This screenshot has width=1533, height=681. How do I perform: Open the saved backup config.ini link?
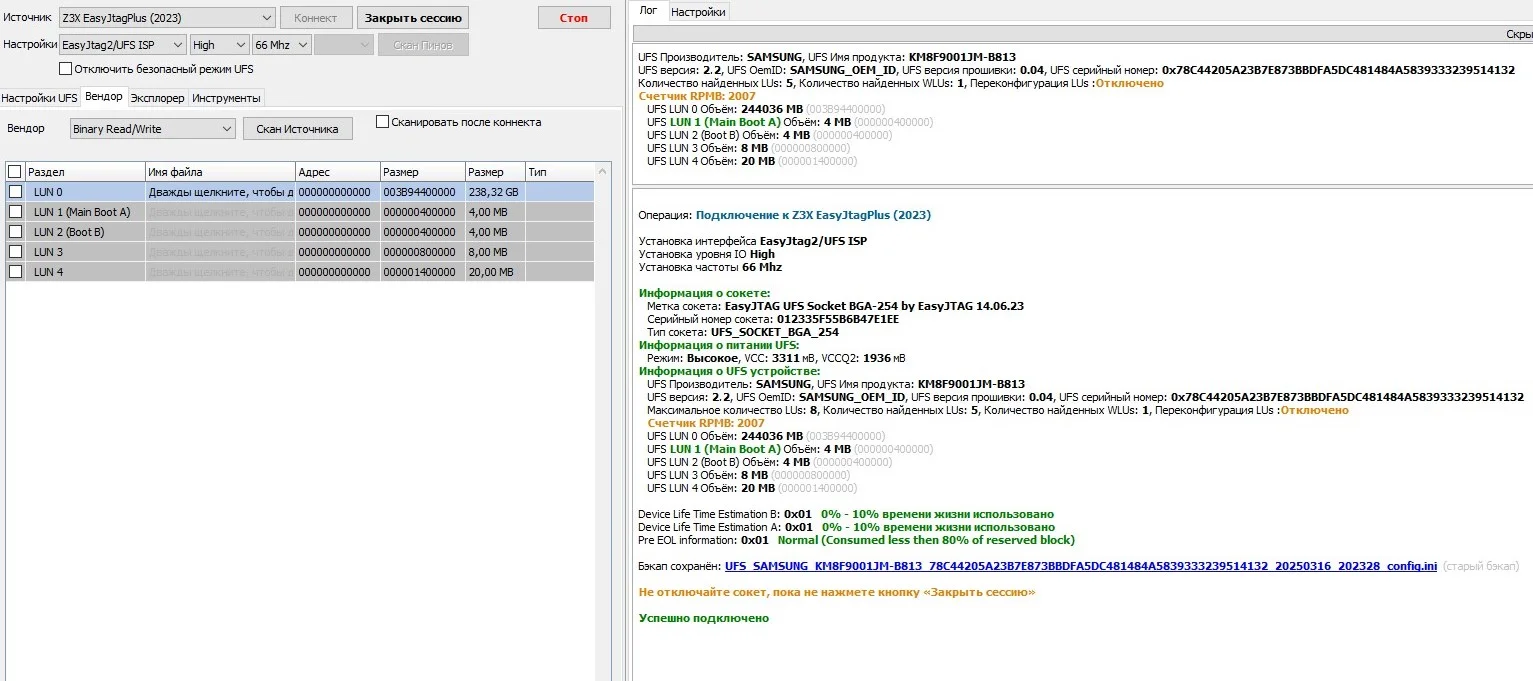click(1080, 566)
